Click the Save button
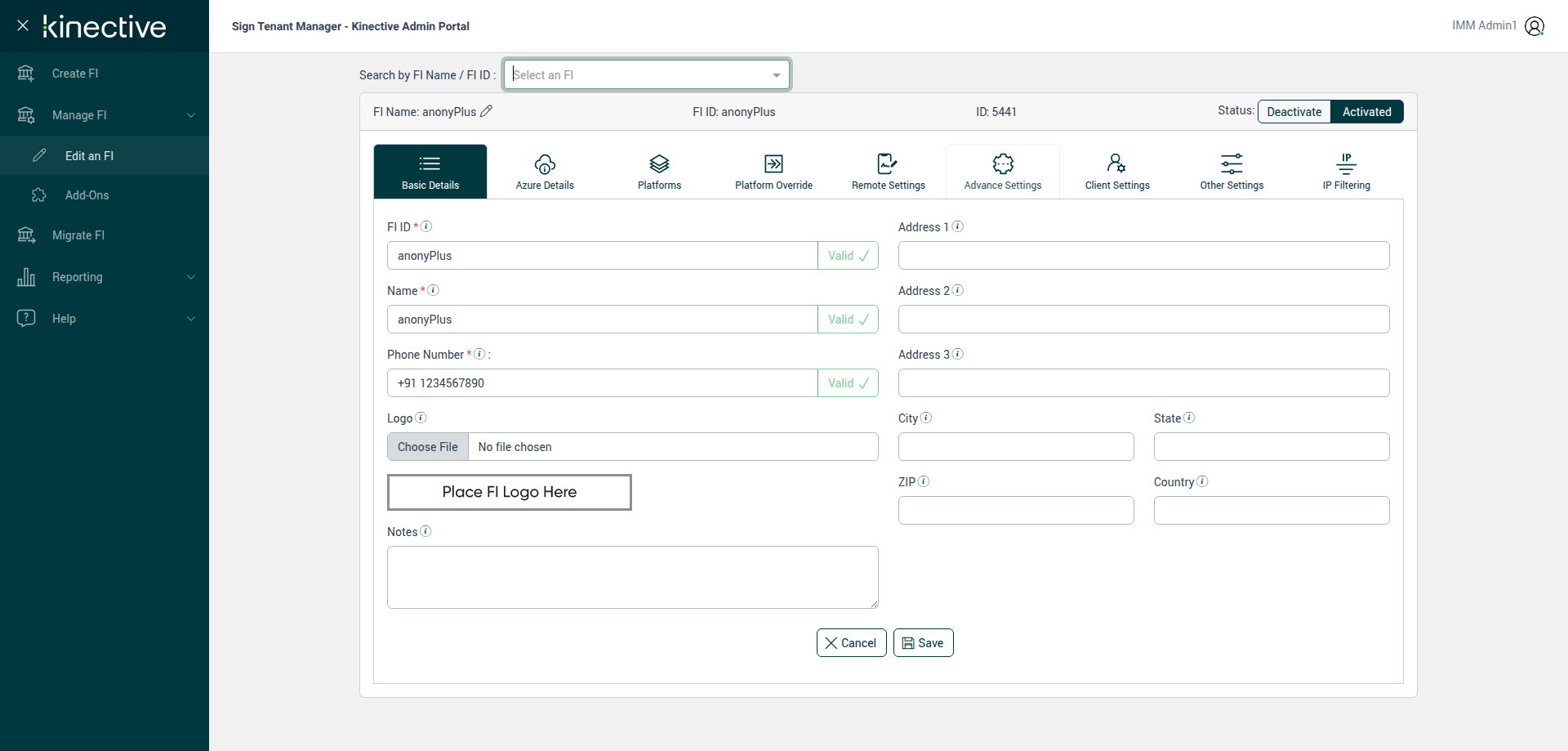Viewport: 1568px width, 751px height. 923,643
